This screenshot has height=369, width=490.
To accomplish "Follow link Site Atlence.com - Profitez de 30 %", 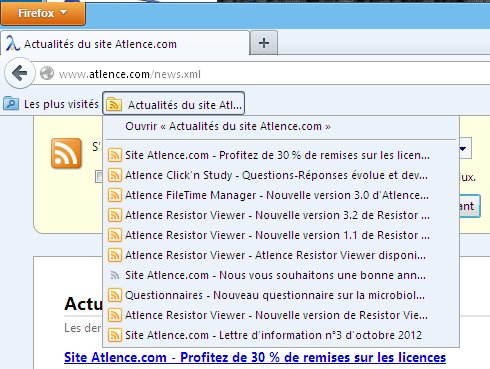I will pos(255,357).
